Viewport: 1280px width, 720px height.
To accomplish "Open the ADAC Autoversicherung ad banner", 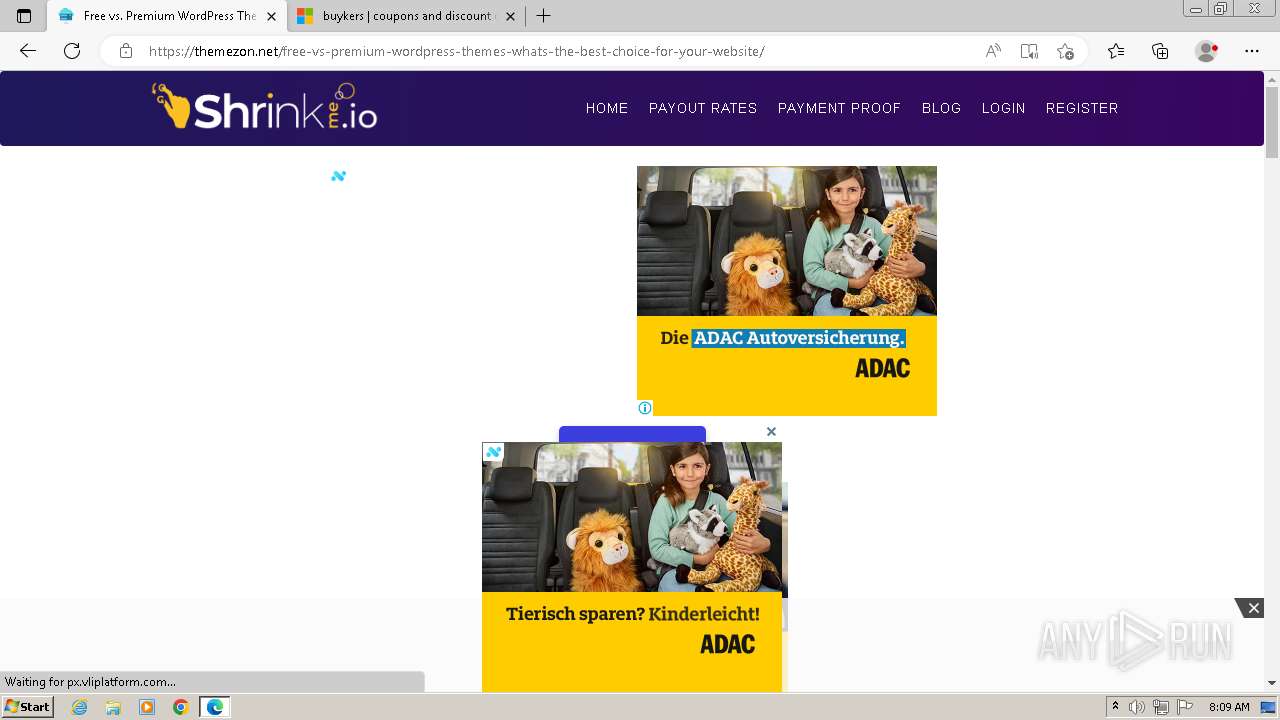I will 787,291.
